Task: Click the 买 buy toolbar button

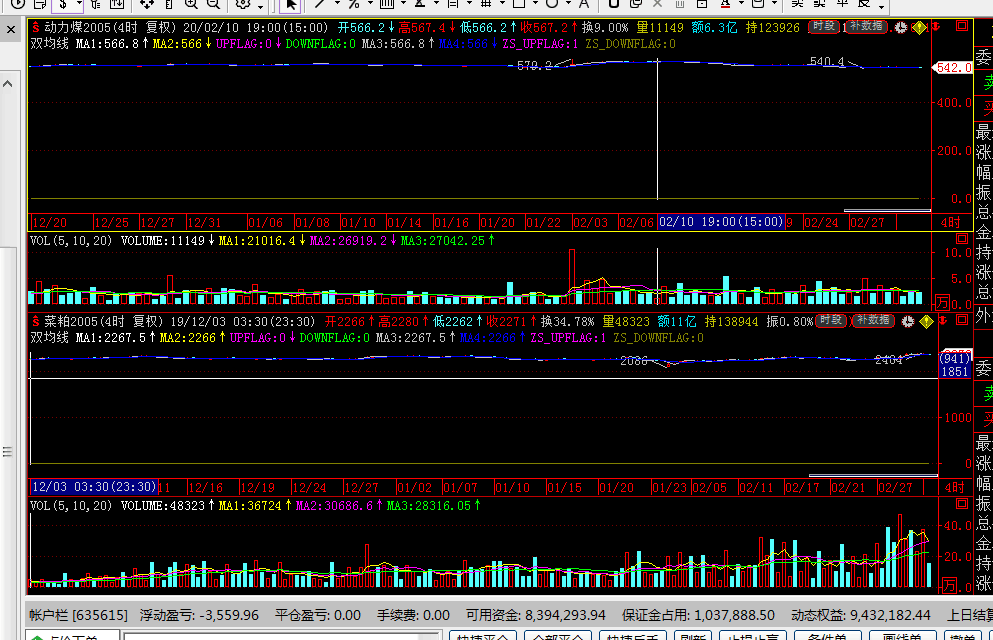Action: [x=797, y=3]
